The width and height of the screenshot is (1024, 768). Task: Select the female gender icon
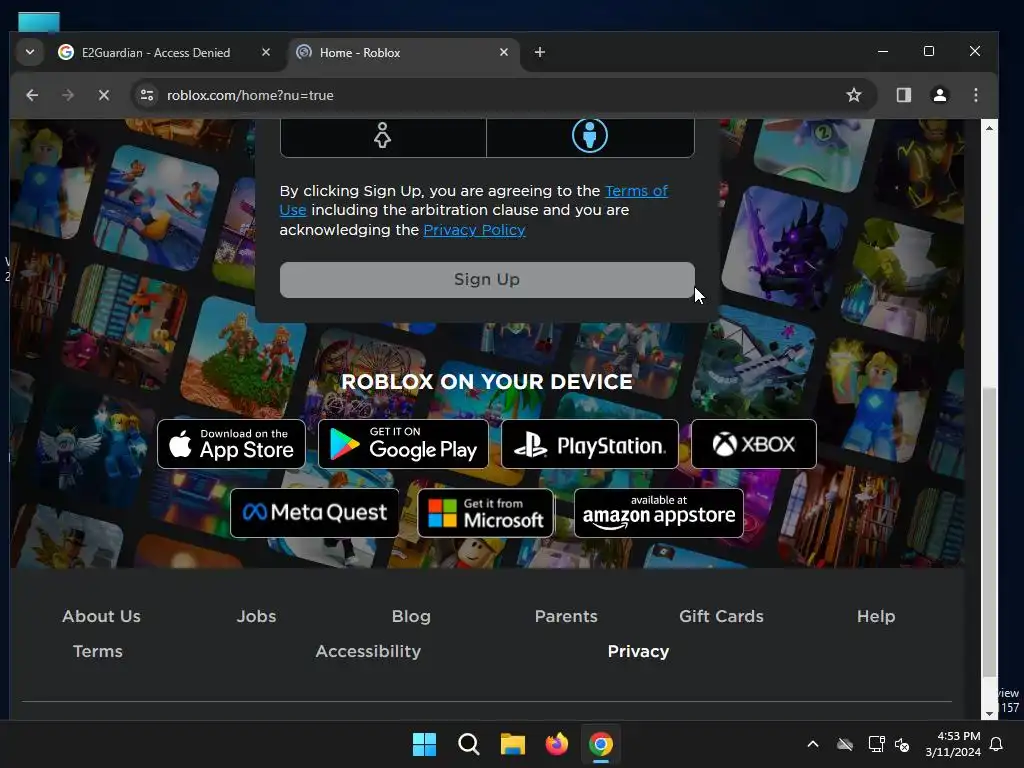(383, 135)
